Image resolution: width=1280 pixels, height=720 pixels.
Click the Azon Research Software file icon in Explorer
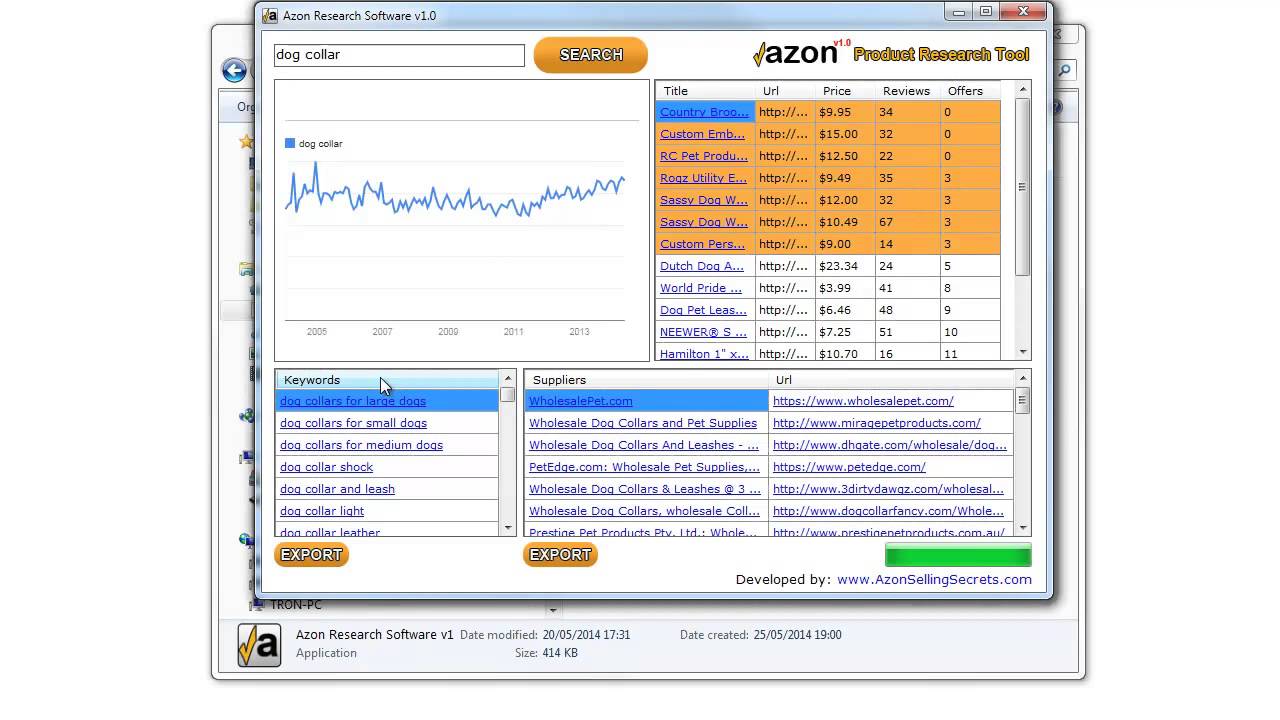coord(259,645)
